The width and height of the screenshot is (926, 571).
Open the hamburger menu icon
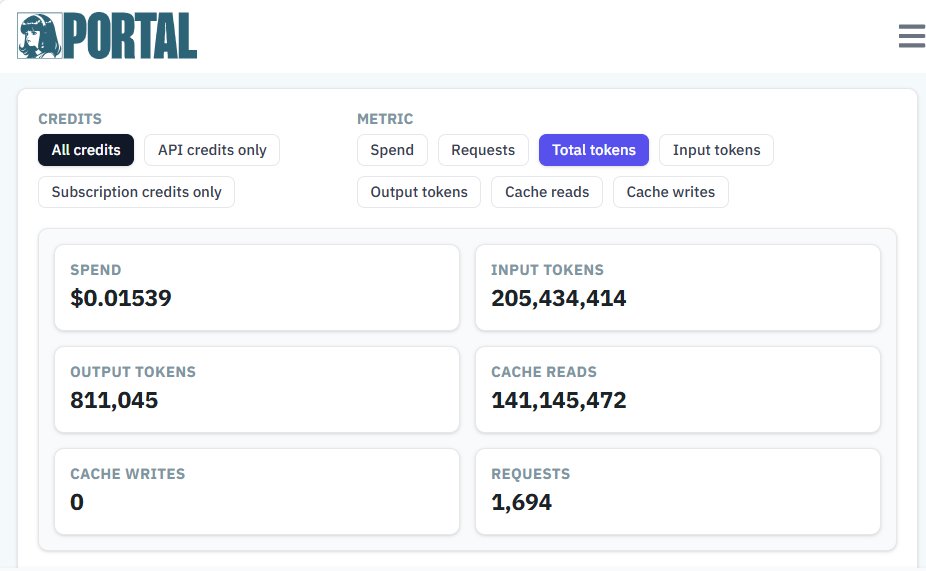point(912,36)
